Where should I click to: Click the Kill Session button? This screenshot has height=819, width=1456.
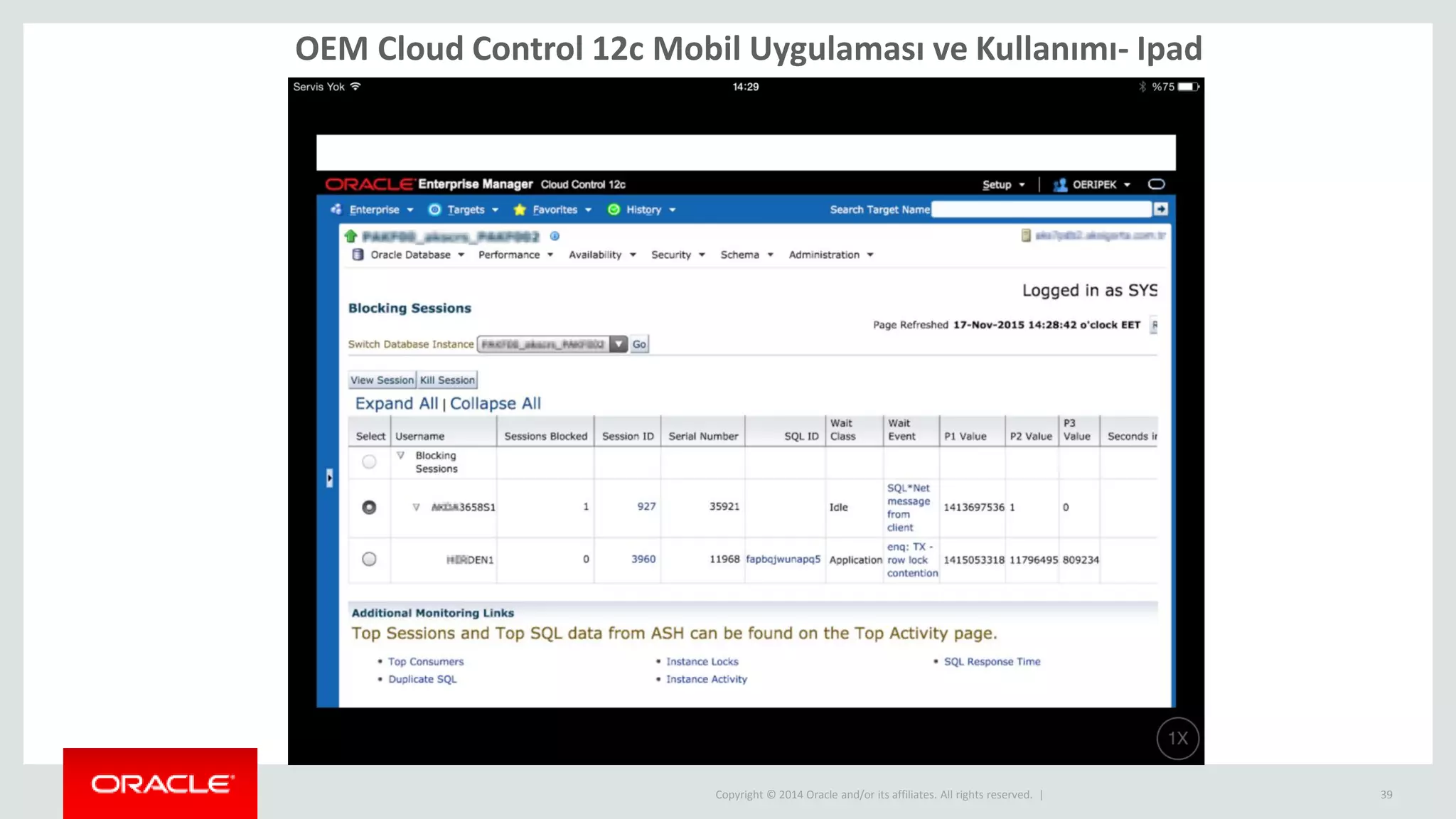pos(447,380)
